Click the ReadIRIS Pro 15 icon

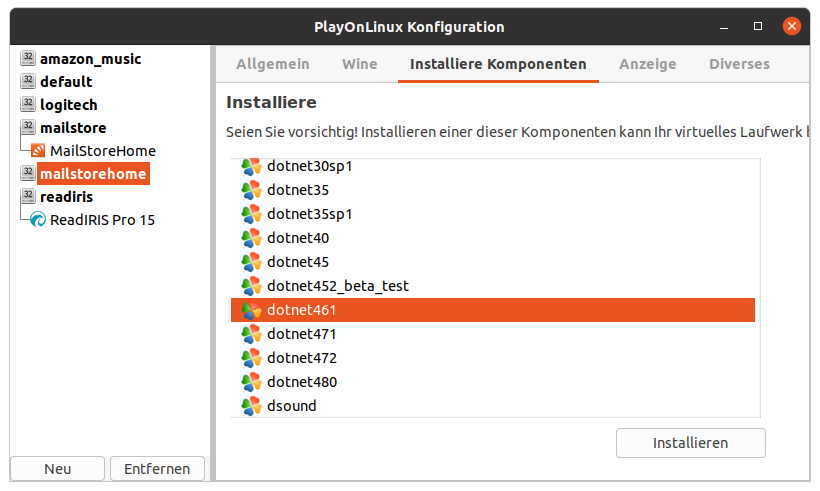tap(38, 220)
